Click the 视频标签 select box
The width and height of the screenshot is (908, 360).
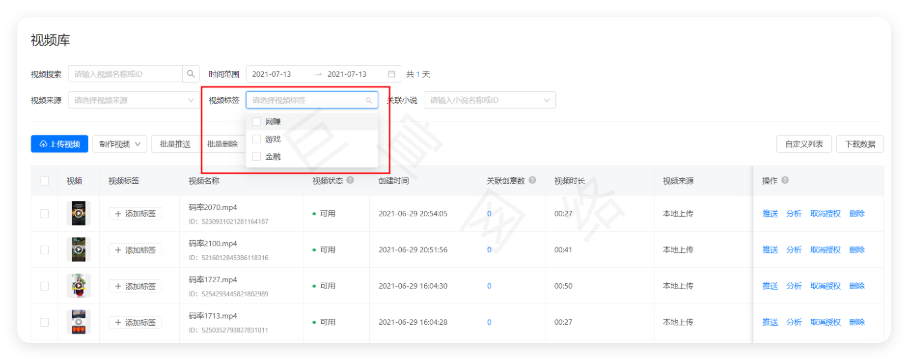pos(312,100)
